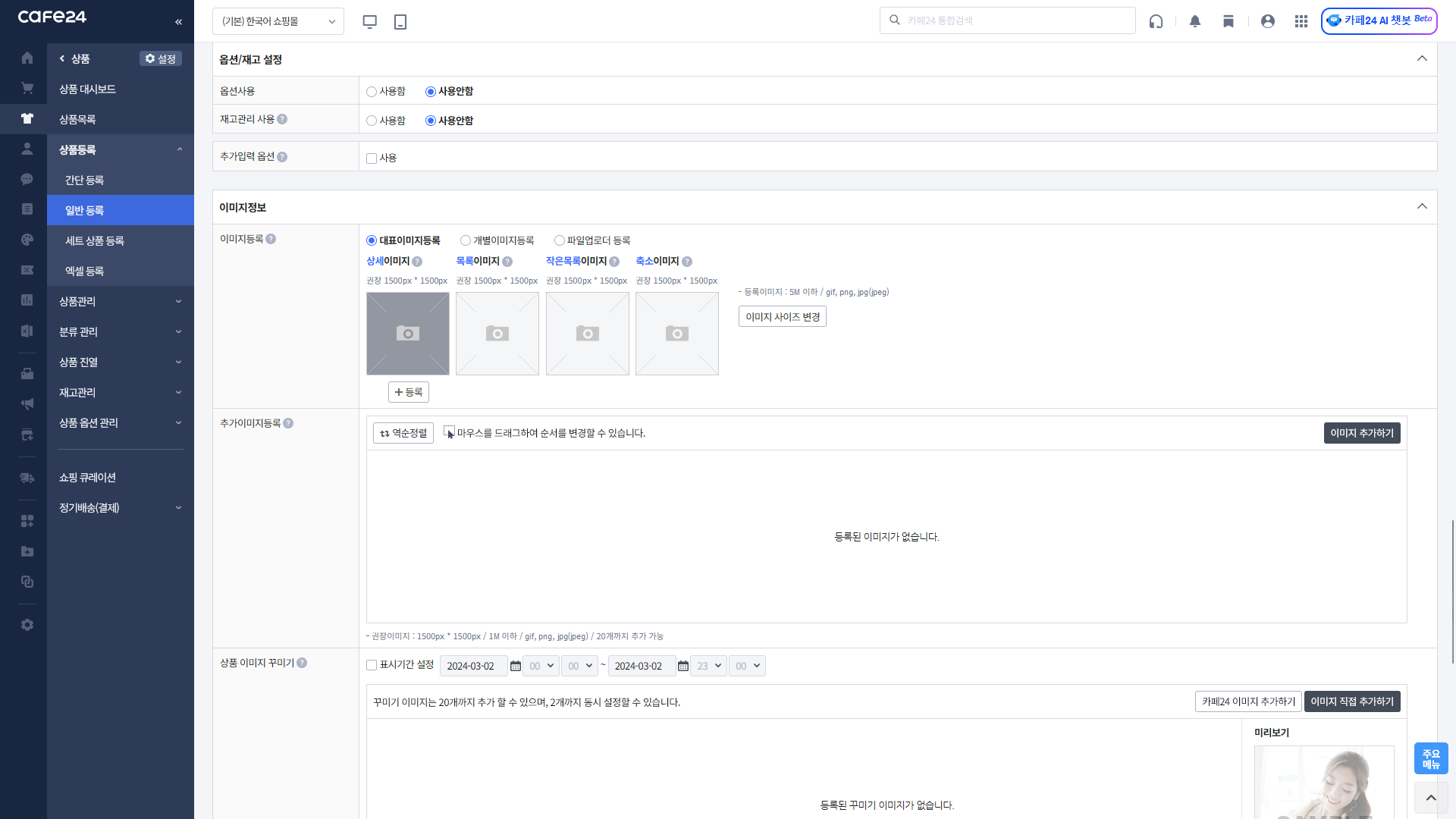Screen dimensions: 1456x819
Task: Click the notification bell icon
Action: click(1195, 21)
